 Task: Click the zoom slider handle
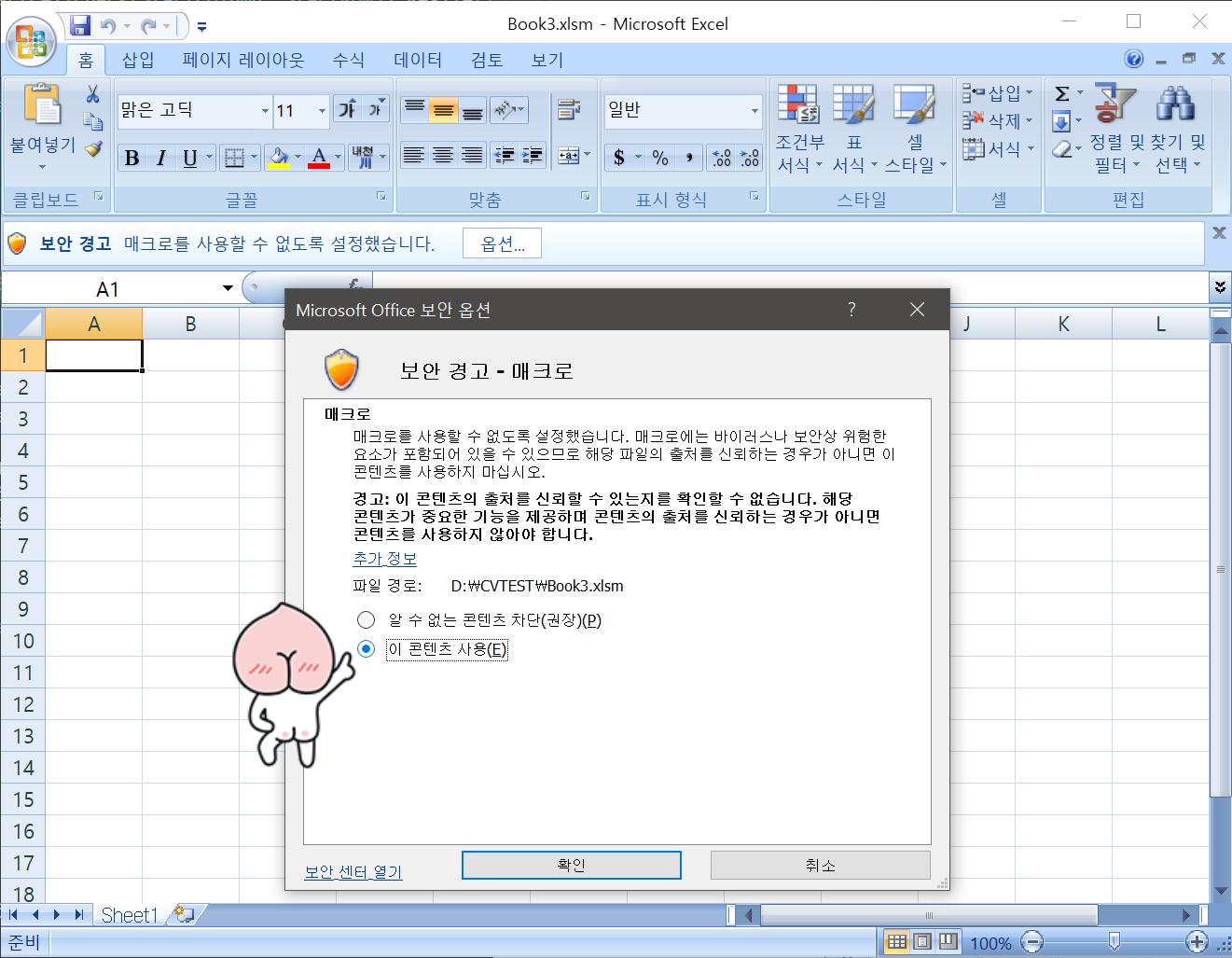coord(1114,942)
